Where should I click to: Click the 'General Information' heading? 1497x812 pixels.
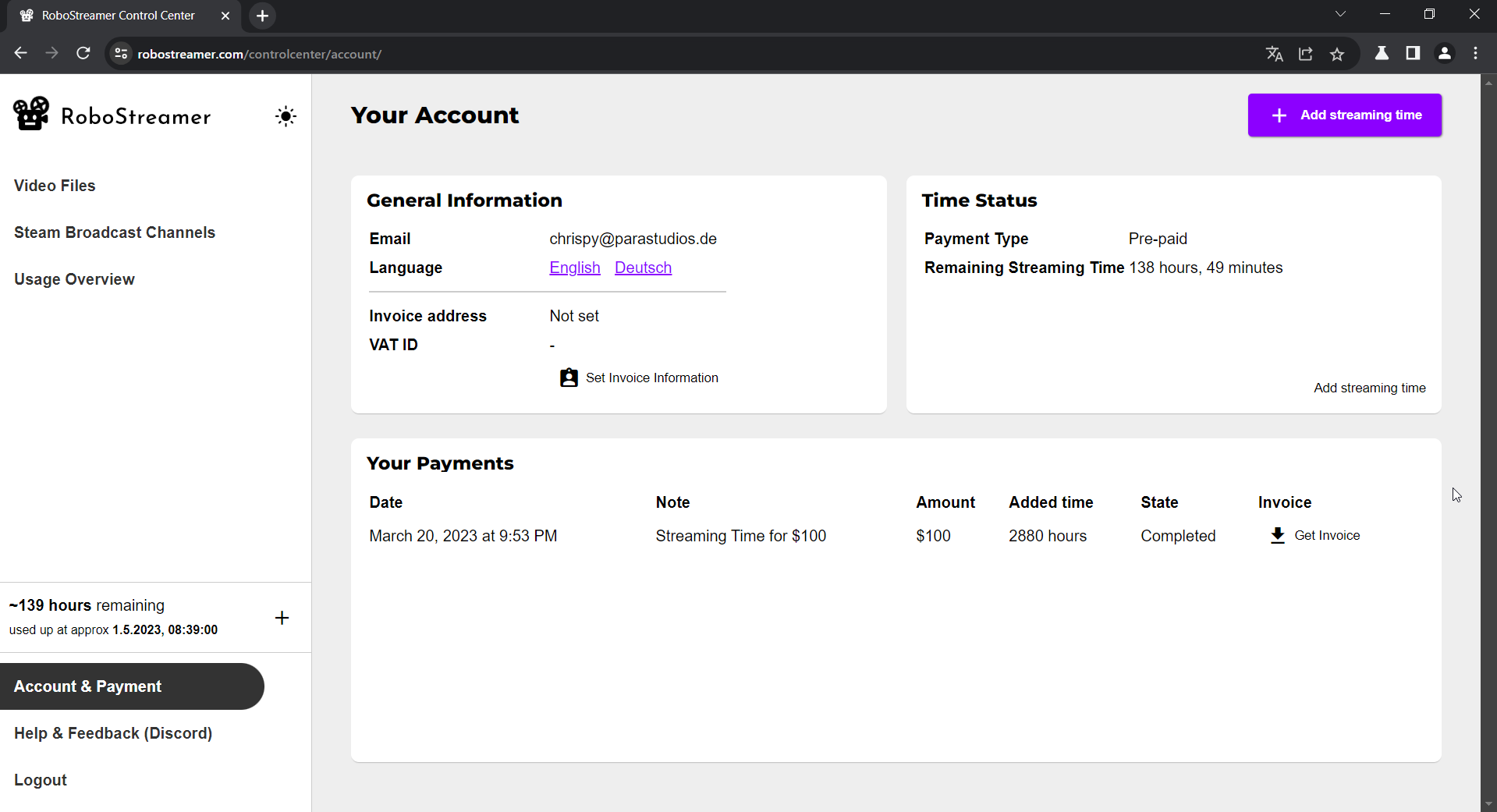point(464,200)
